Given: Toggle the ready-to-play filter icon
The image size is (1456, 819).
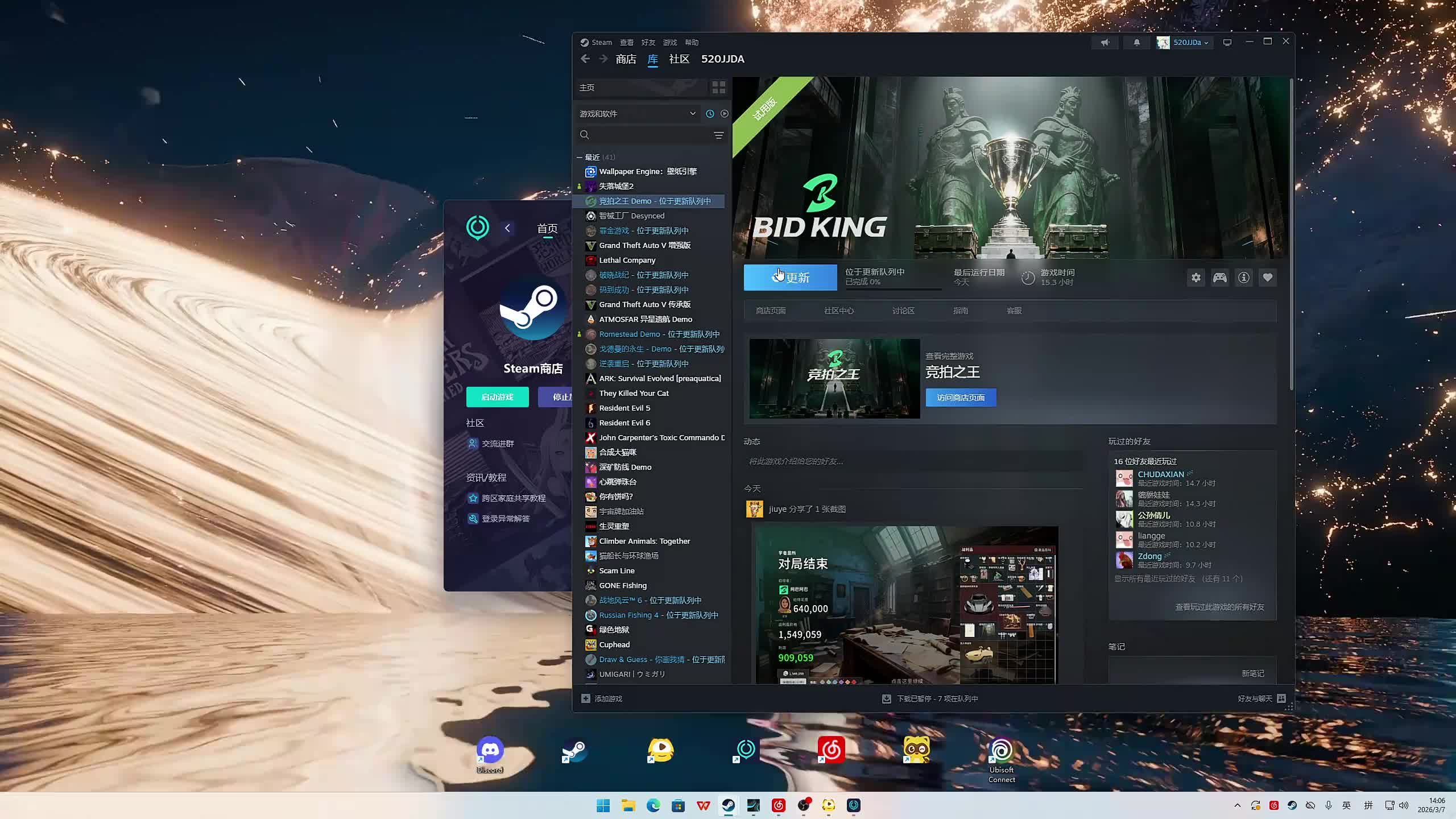Looking at the screenshot, I should 724,114.
